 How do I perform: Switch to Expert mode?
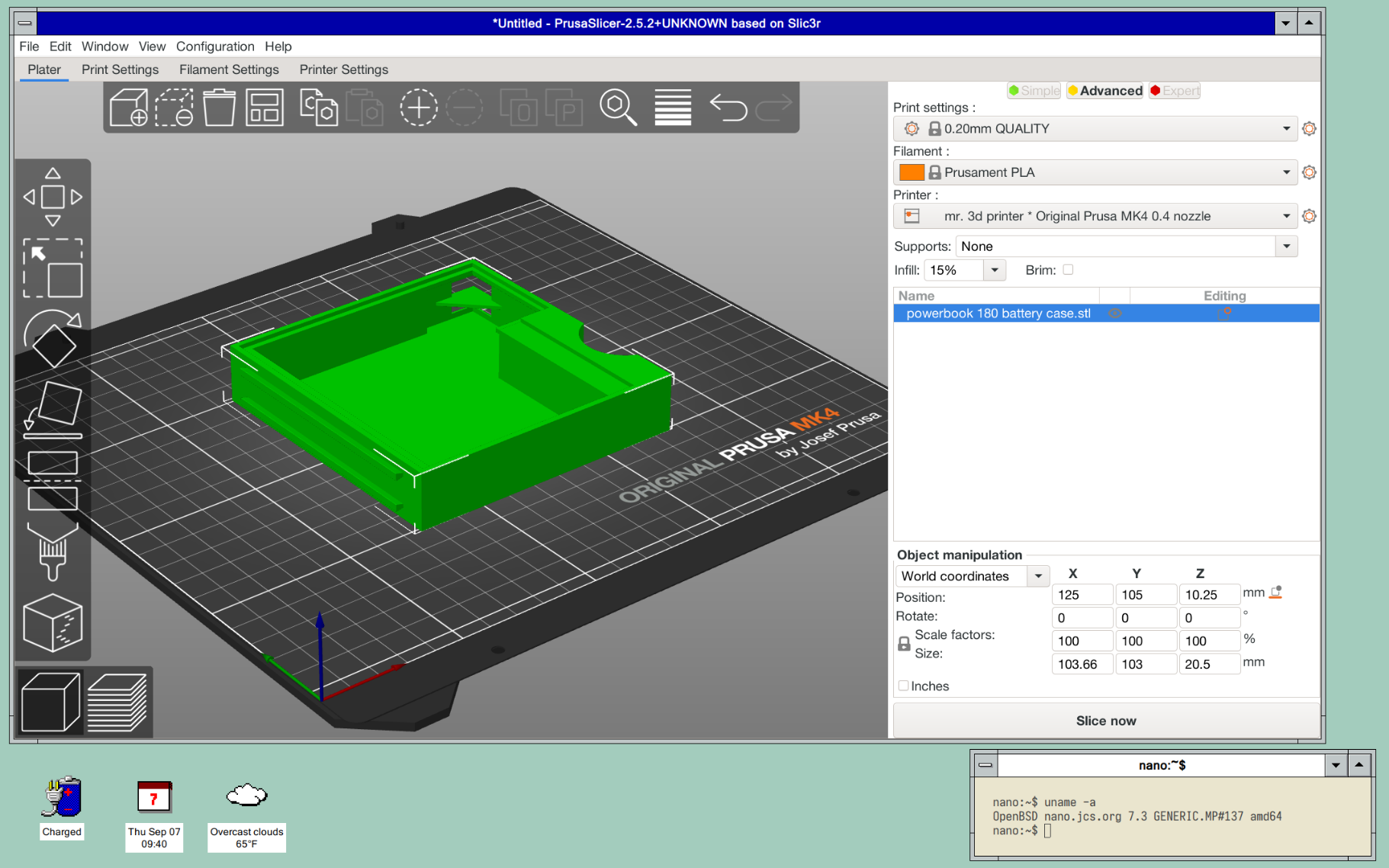tap(1175, 91)
